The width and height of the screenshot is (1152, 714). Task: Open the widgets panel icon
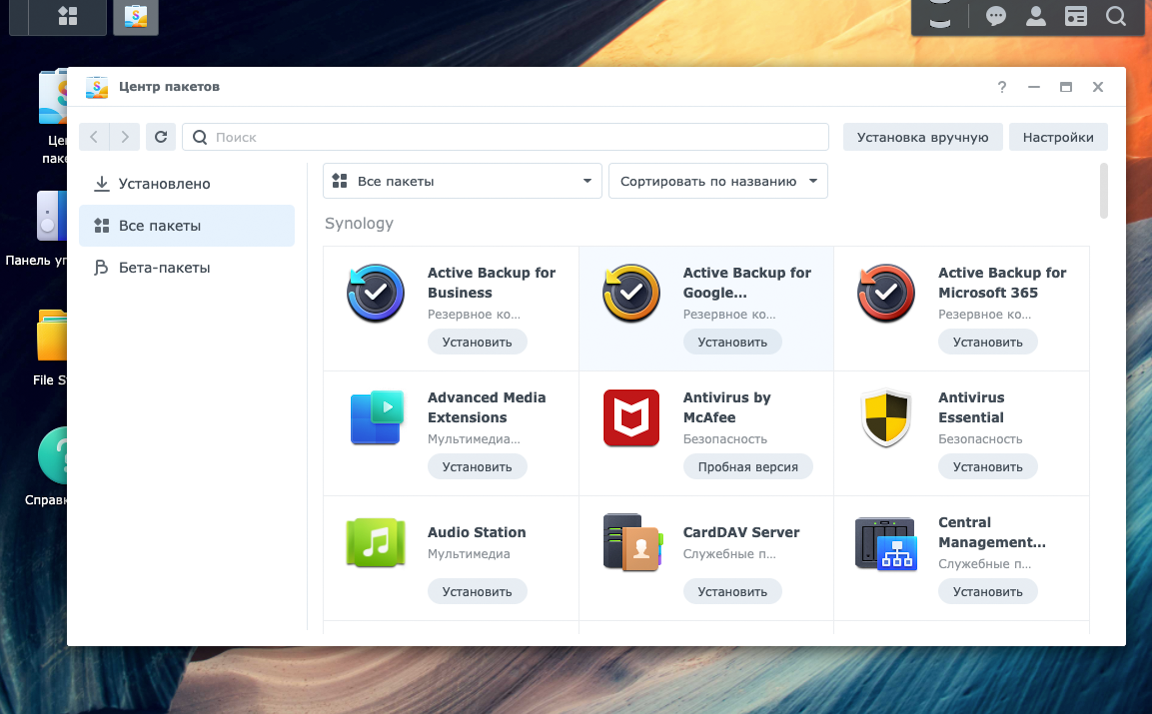[x=1076, y=16]
